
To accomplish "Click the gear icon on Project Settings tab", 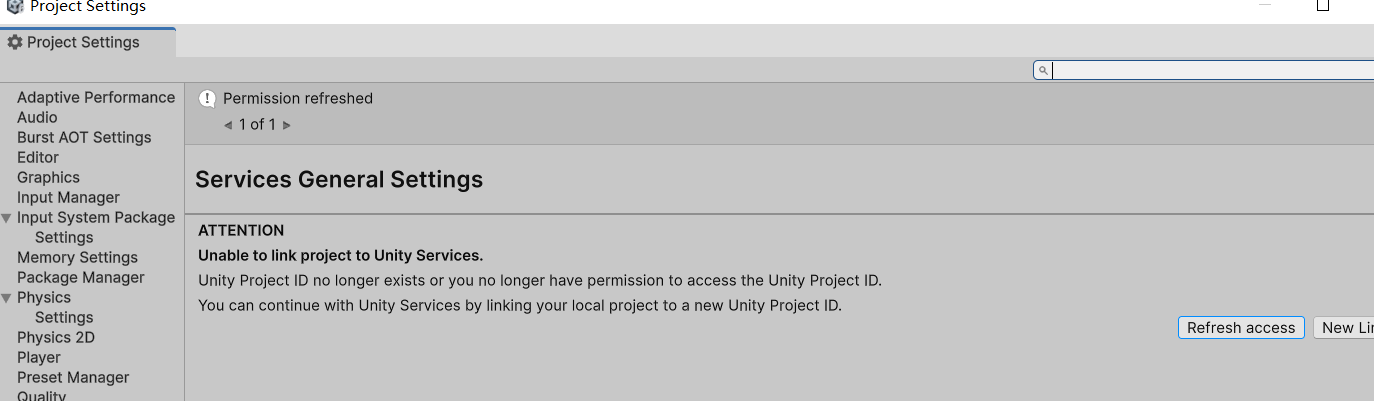I will tap(15, 43).
